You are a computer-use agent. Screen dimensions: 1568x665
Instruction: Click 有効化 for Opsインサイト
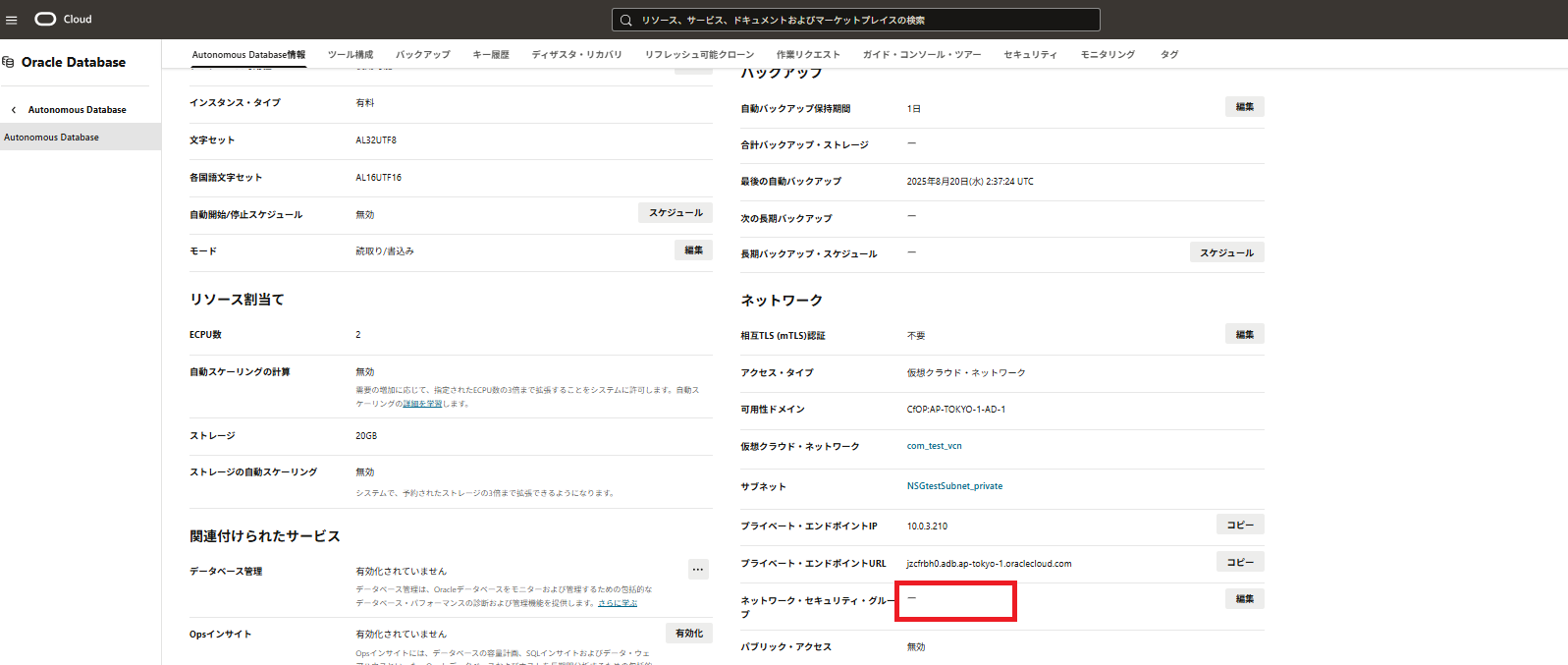(689, 634)
